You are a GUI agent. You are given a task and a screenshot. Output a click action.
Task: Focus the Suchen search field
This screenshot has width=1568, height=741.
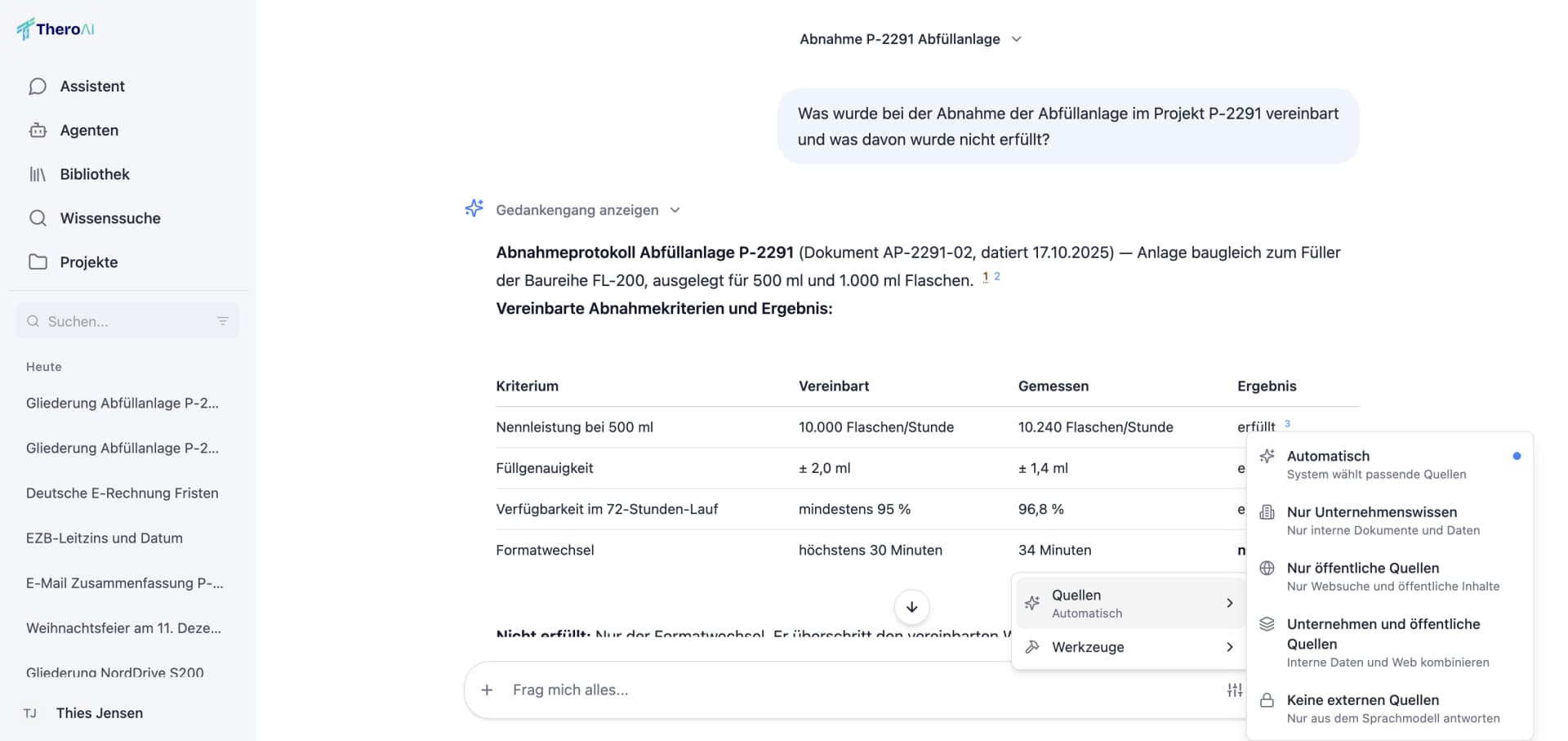(x=127, y=321)
